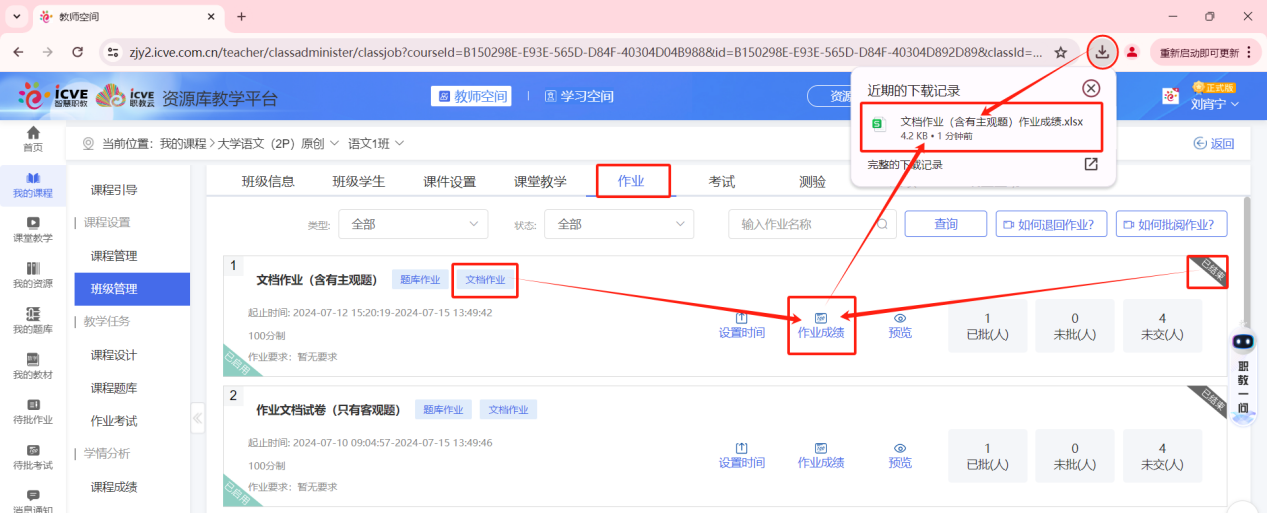Image resolution: width=1267 pixels, height=513 pixels.
Task: Open 课程题库 in the left menu
Action: (x=114, y=388)
